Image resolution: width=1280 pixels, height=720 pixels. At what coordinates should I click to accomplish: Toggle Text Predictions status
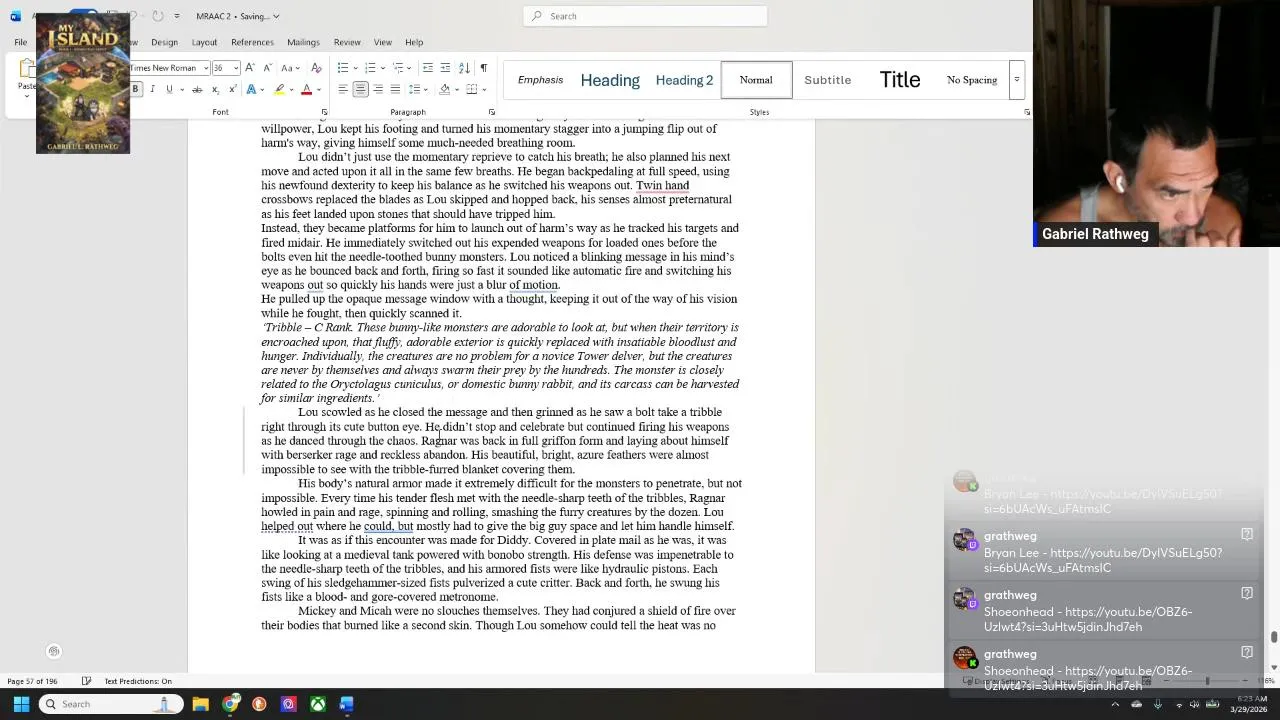(x=138, y=681)
